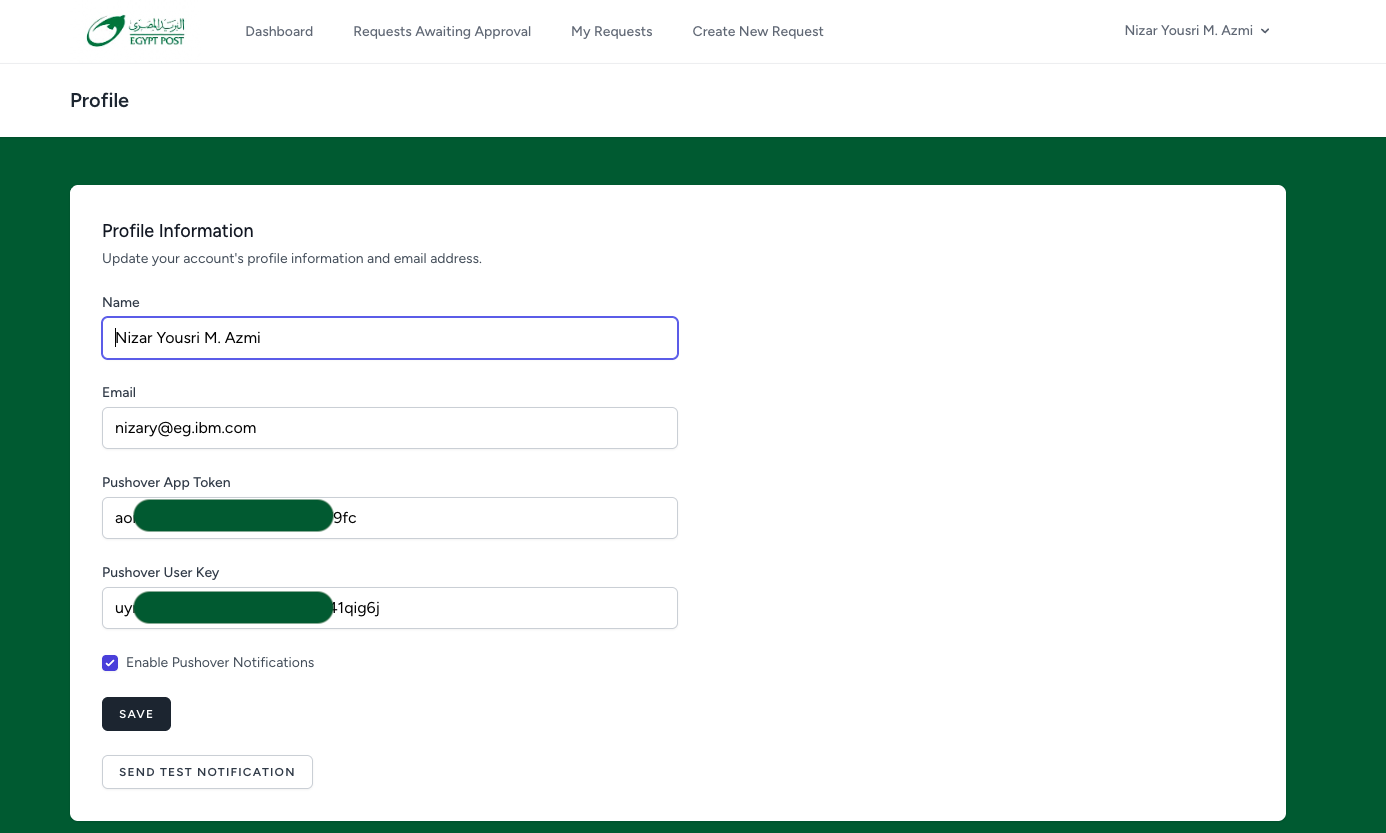Click into the Email input field
Screen dimensions: 1386x833
[390, 428]
